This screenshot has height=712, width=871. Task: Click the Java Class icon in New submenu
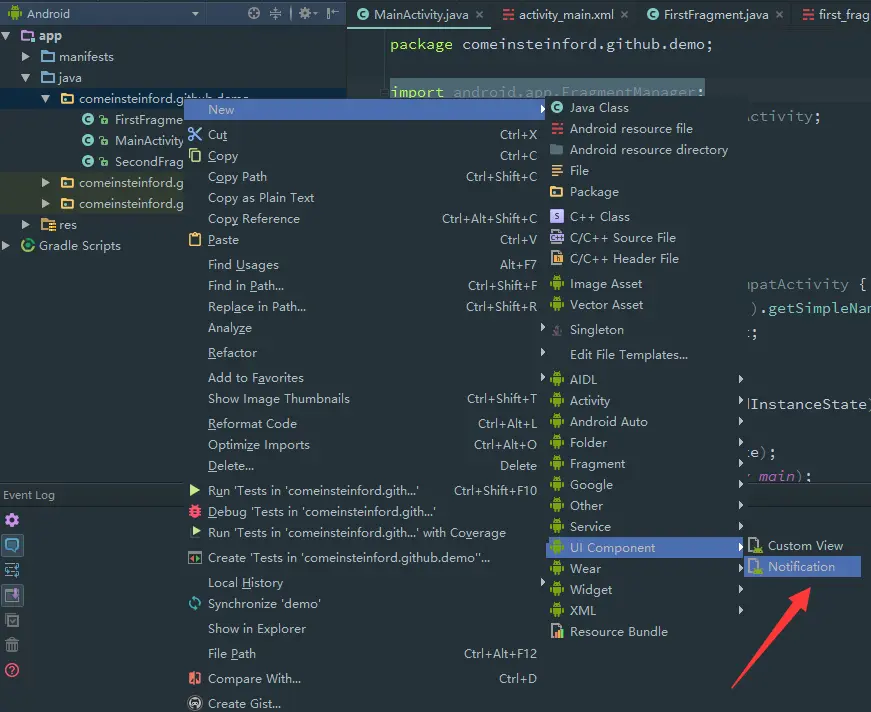pos(557,107)
